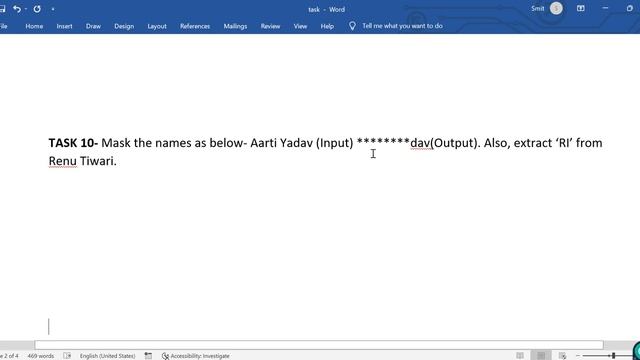Switch to the Mailings tab
640x360 pixels.
coord(235,26)
